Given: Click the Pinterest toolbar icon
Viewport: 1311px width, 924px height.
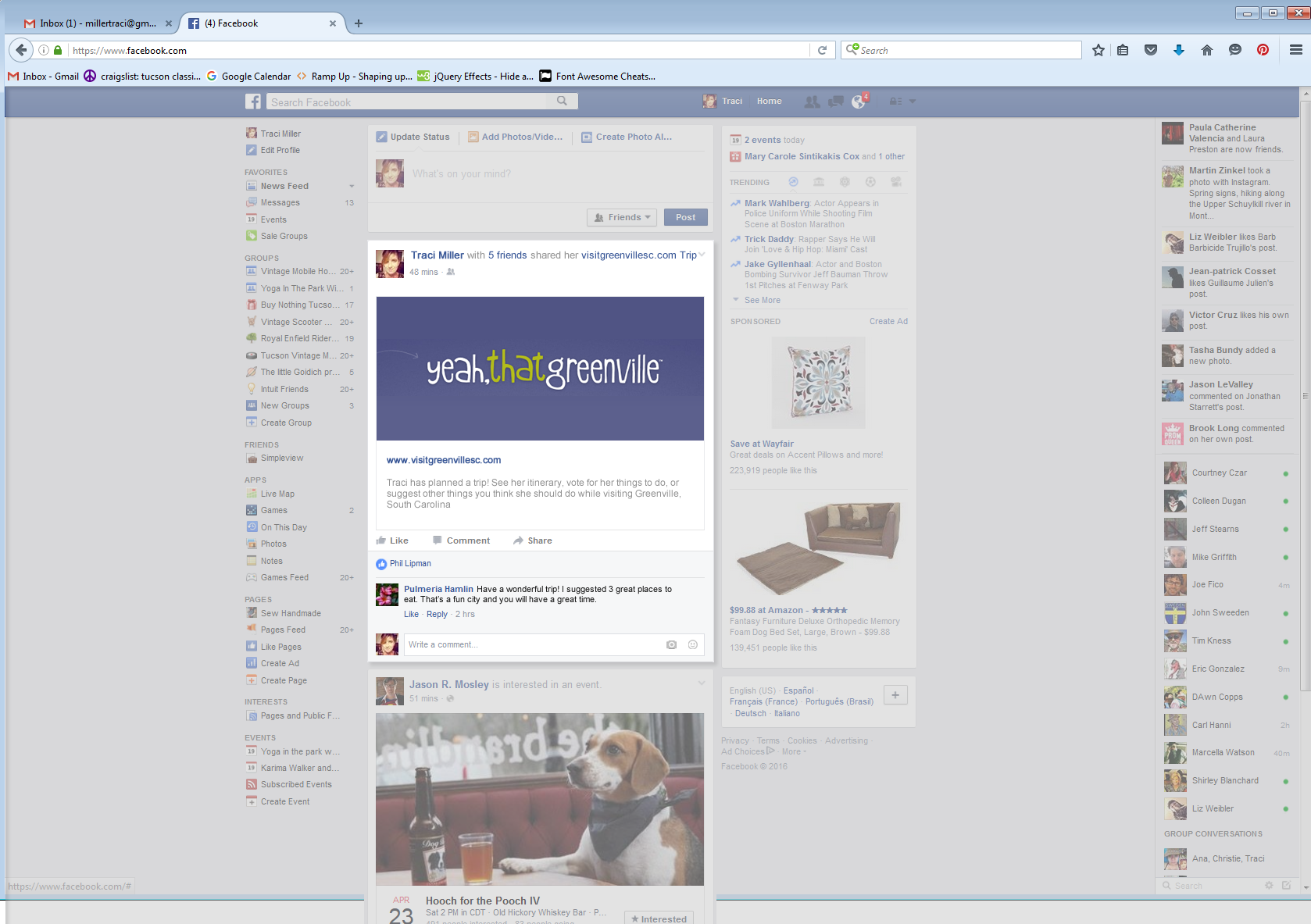Looking at the screenshot, I should pos(1263,50).
